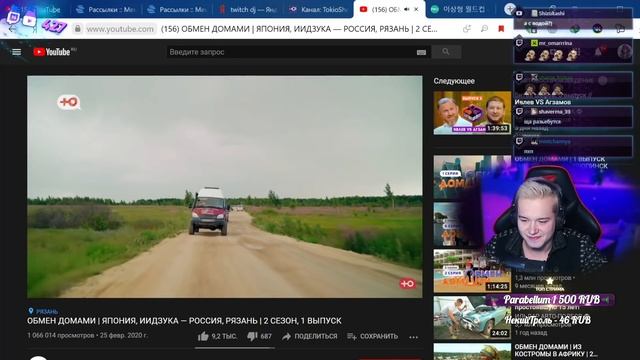Image resolution: width=640 pixels, height=360 pixels.
Task: Click the РЯЗАНЬ location link
Action: click(x=43, y=311)
